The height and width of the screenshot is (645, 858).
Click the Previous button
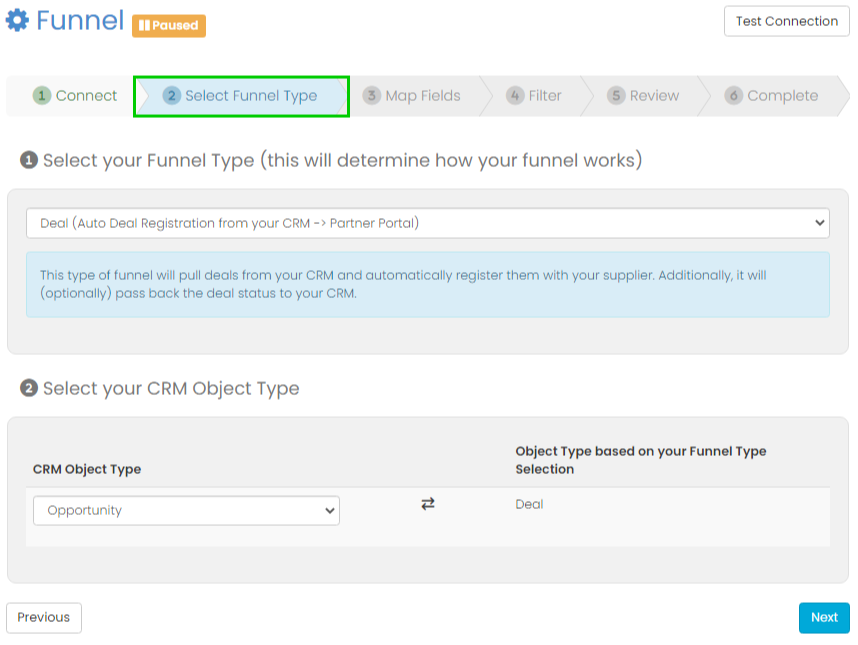(44, 618)
